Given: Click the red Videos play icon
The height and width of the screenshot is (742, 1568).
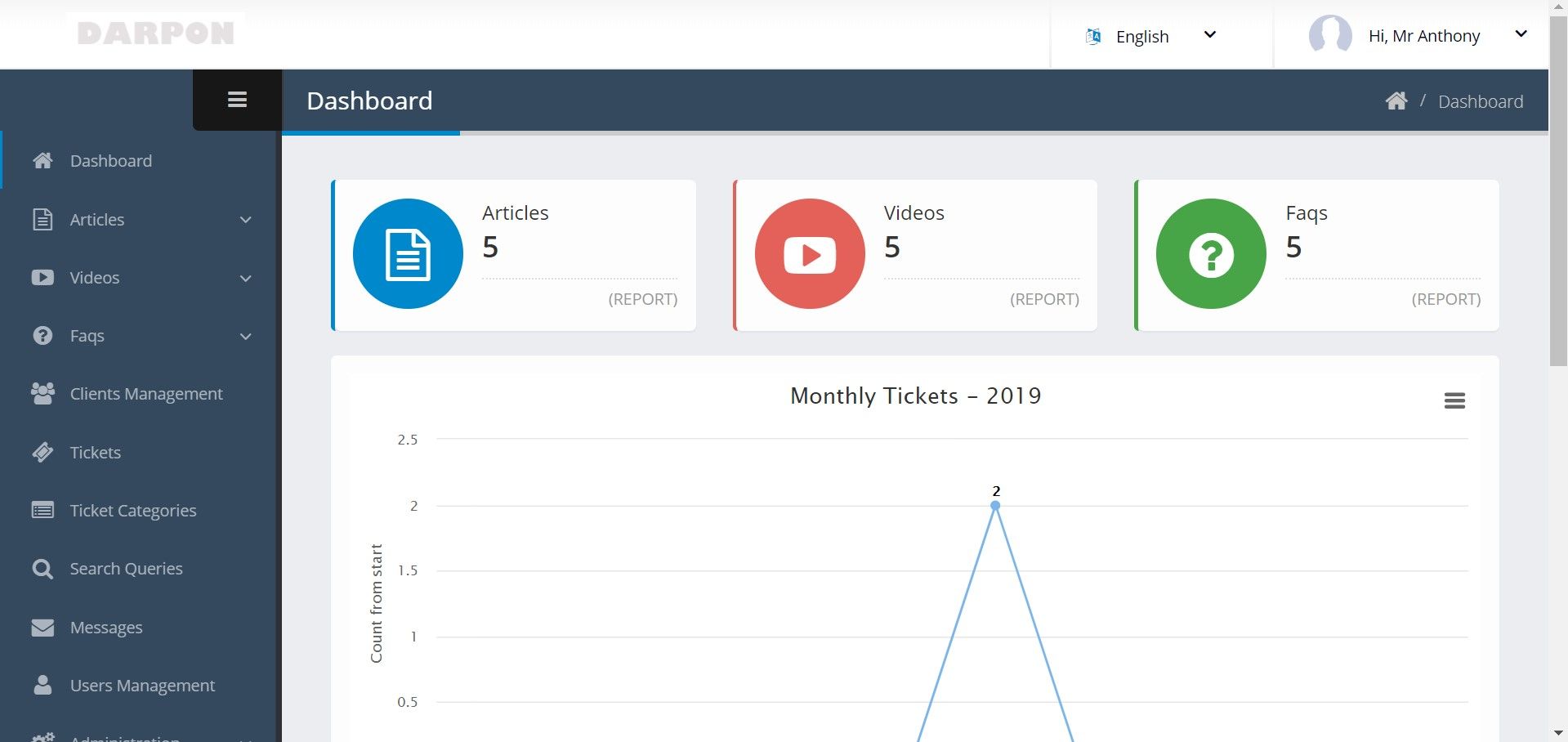Looking at the screenshot, I should coord(809,254).
